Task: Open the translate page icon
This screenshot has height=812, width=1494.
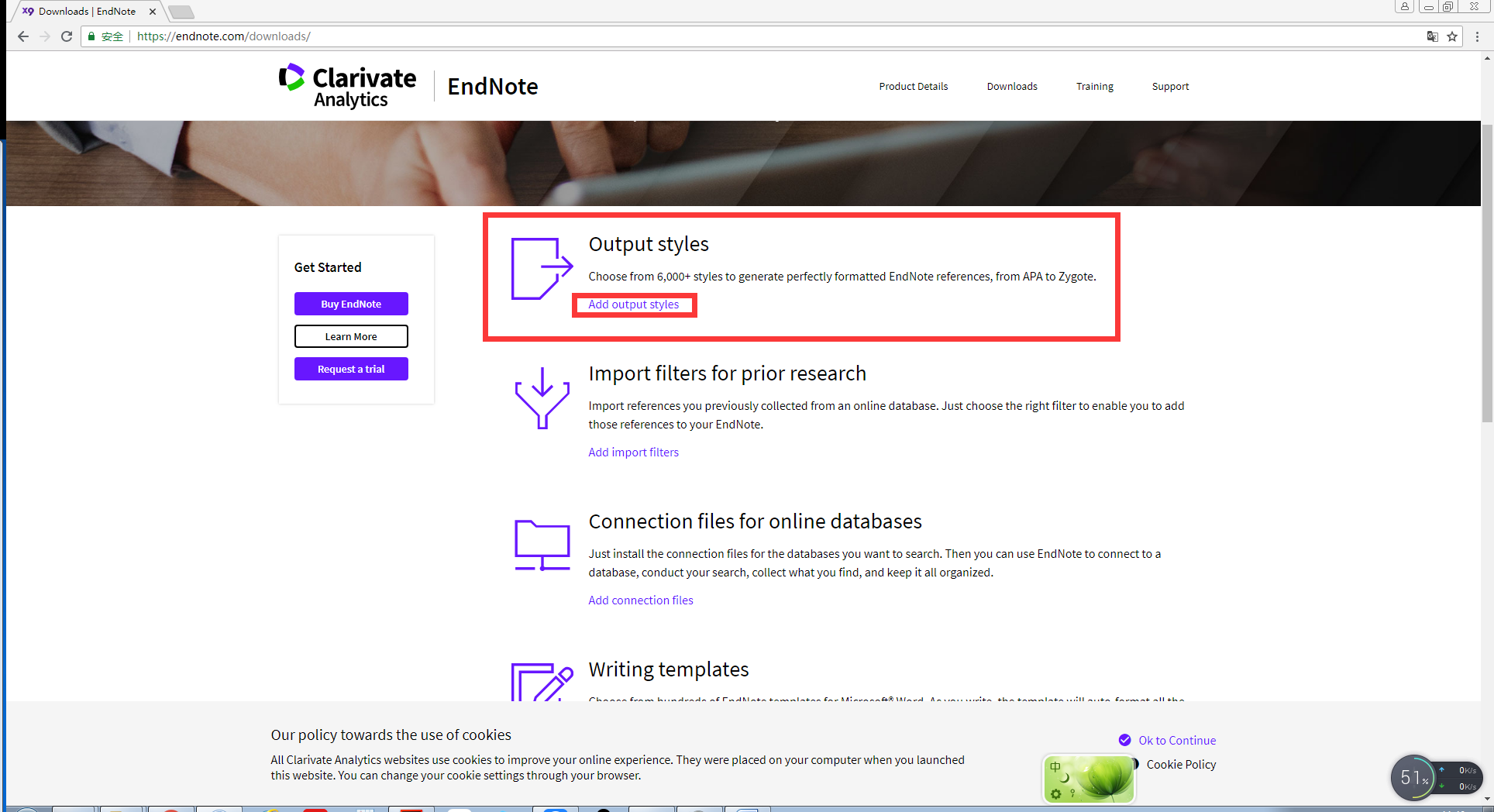Action: click(x=1433, y=36)
